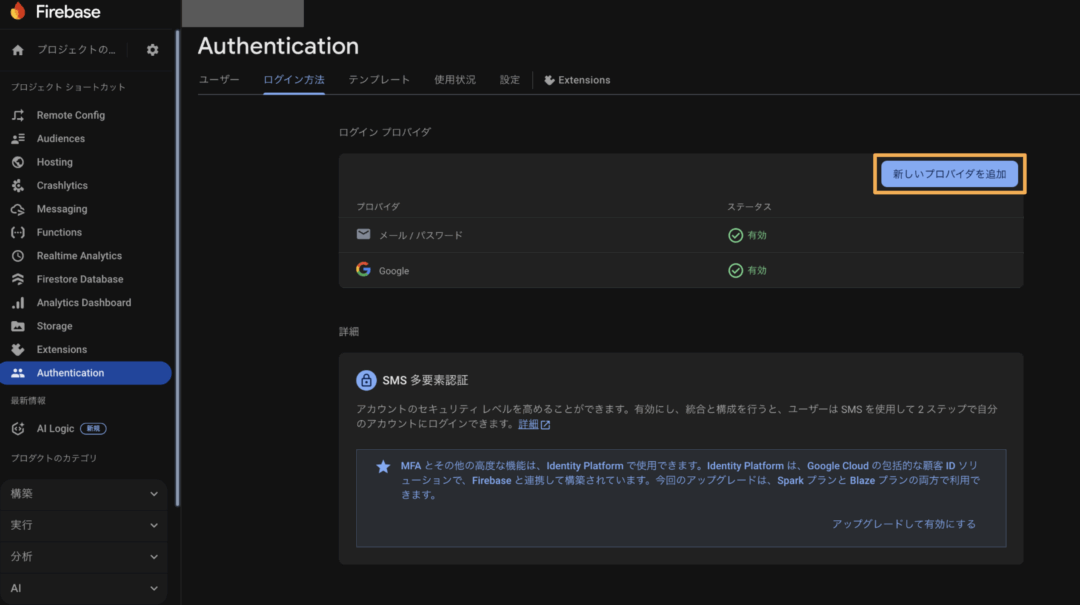The height and width of the screenshot is (605, 1080).
Task: Click 有効 status of メール / パスワード
Action: 757,235
